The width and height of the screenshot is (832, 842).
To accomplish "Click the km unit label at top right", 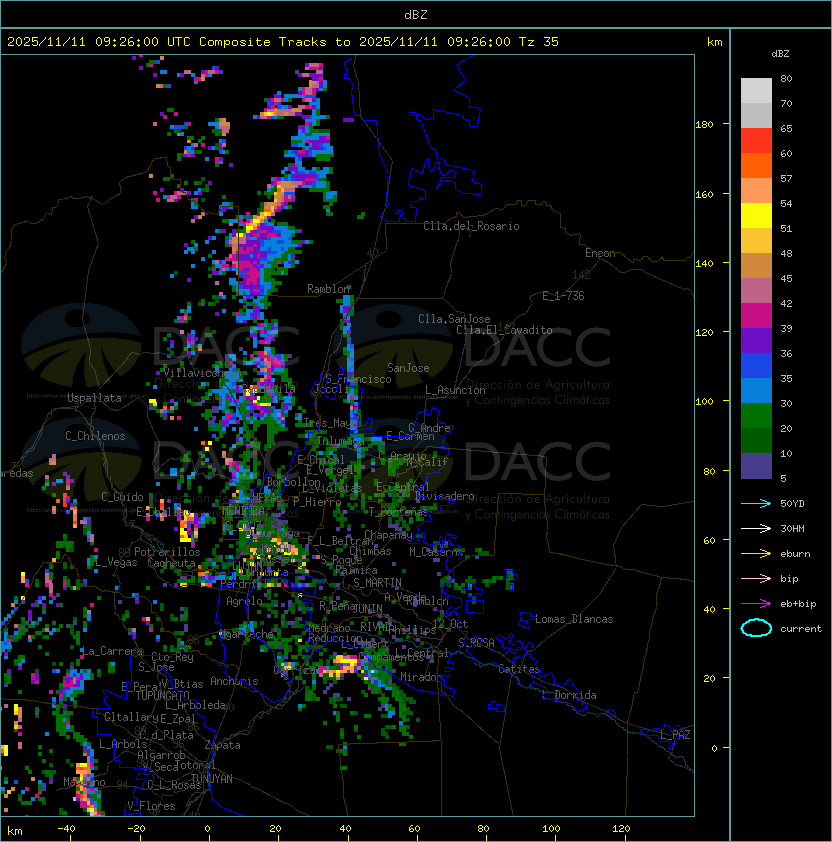I will pos(714,42).
